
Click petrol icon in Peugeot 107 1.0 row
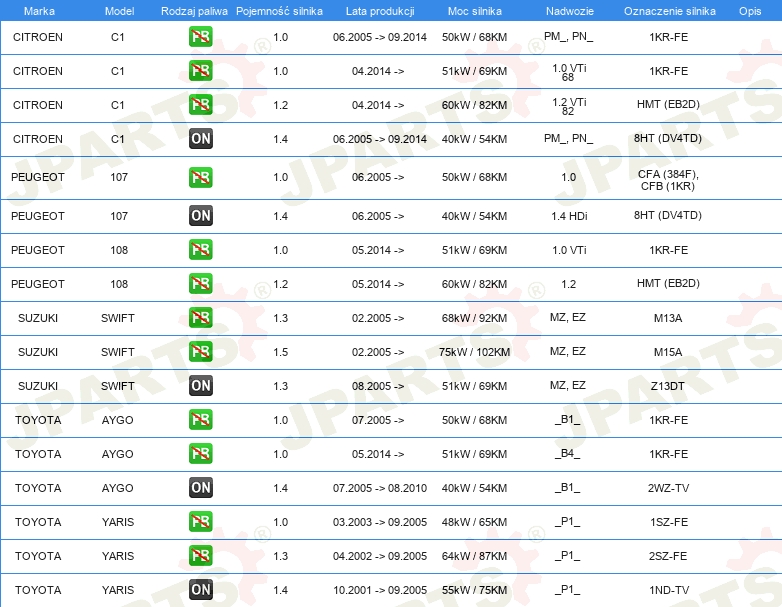[x=200, y=178]
